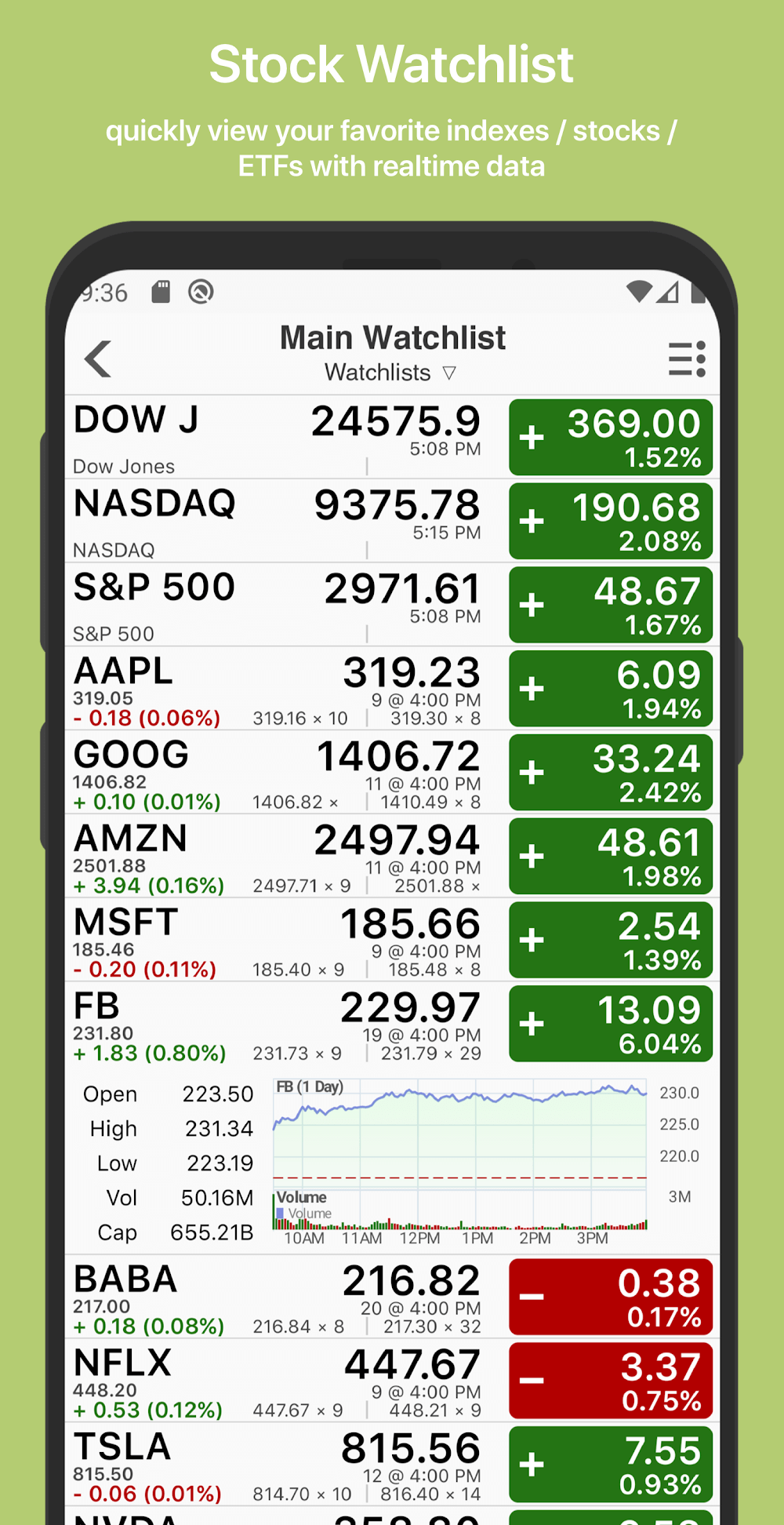Viewport: 784px width, 1525px height.
Task: Tap the MSFT ticker name
Action: [125, 923]
